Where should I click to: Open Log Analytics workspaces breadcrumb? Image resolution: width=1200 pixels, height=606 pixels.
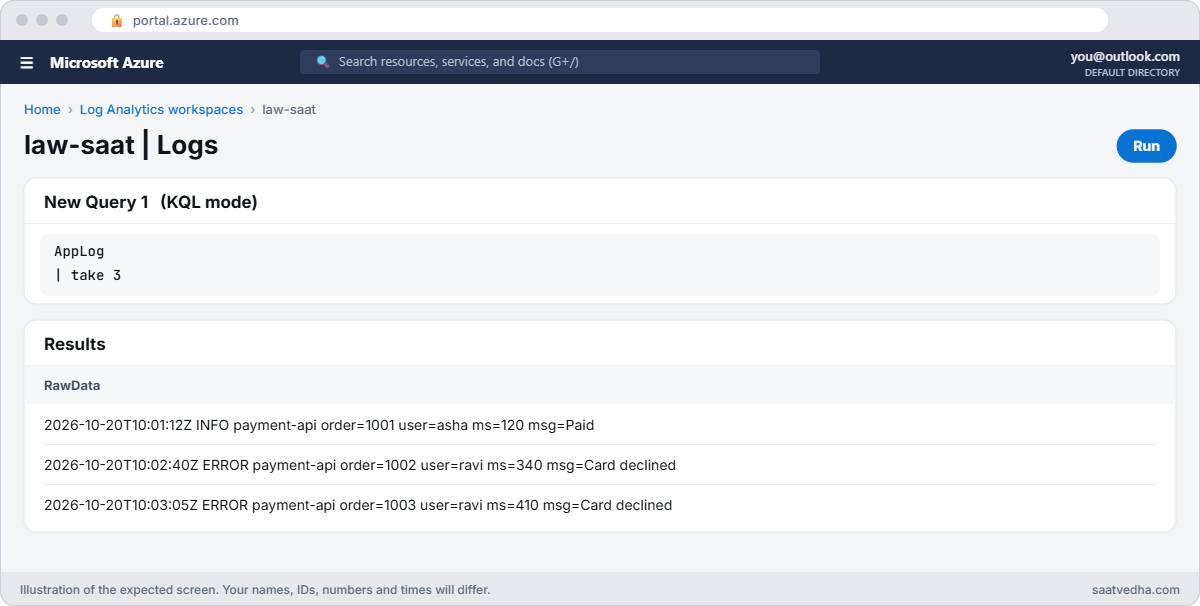click(x=161, y=110)
